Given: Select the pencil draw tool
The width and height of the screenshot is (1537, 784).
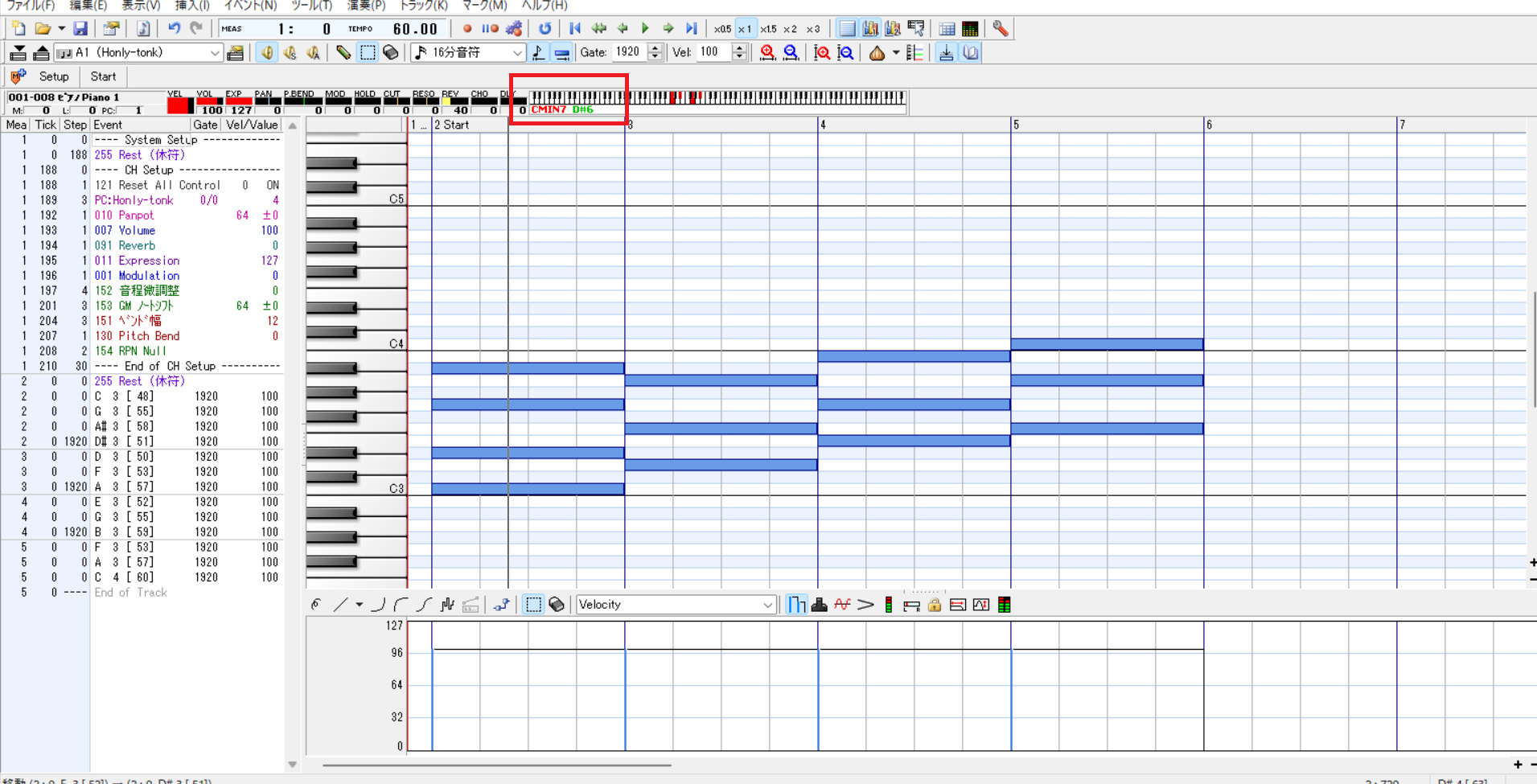Looking at the screenshot, I should [343, 53].
